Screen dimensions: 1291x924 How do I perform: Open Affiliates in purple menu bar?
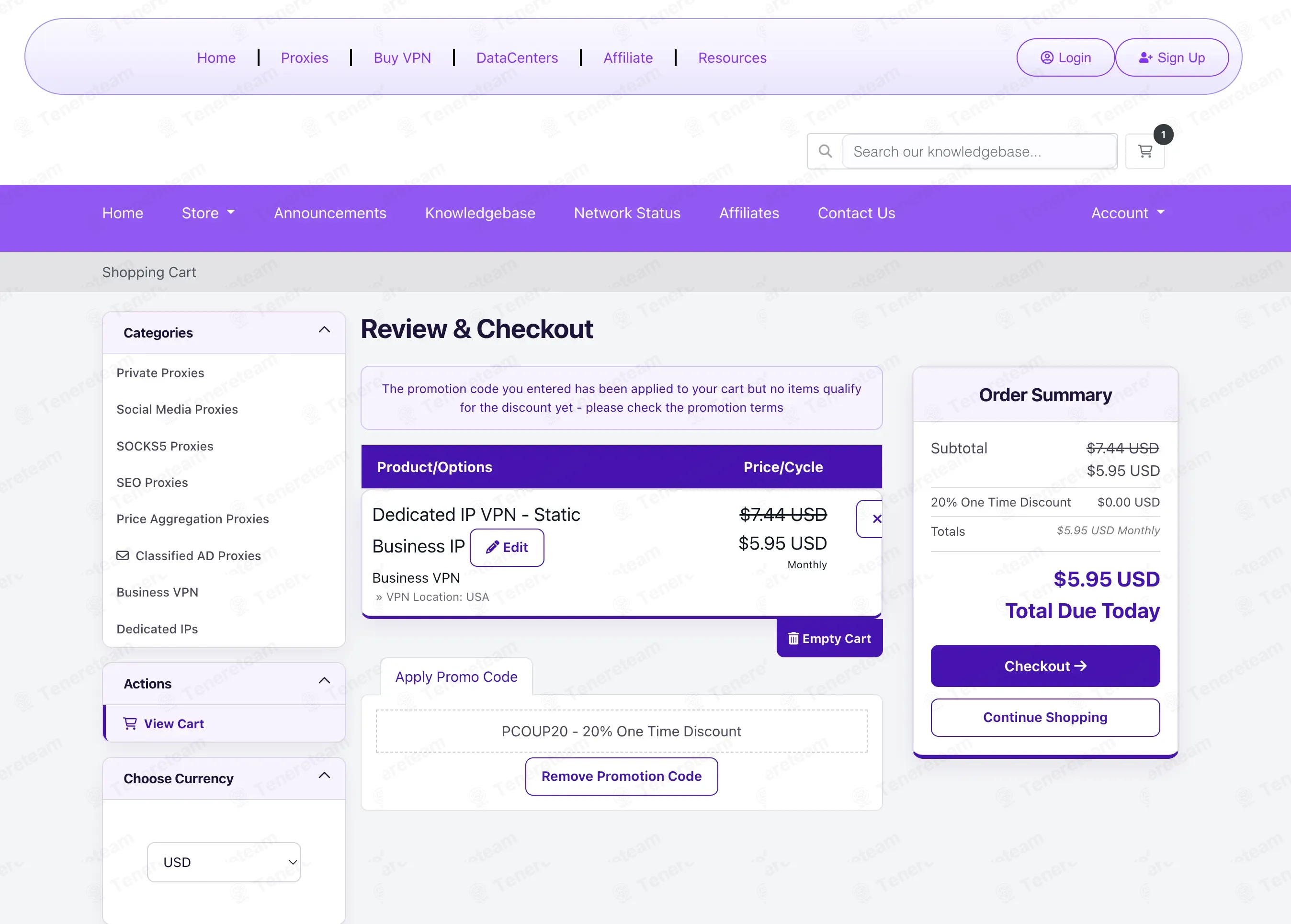click(x=749, y=213)
